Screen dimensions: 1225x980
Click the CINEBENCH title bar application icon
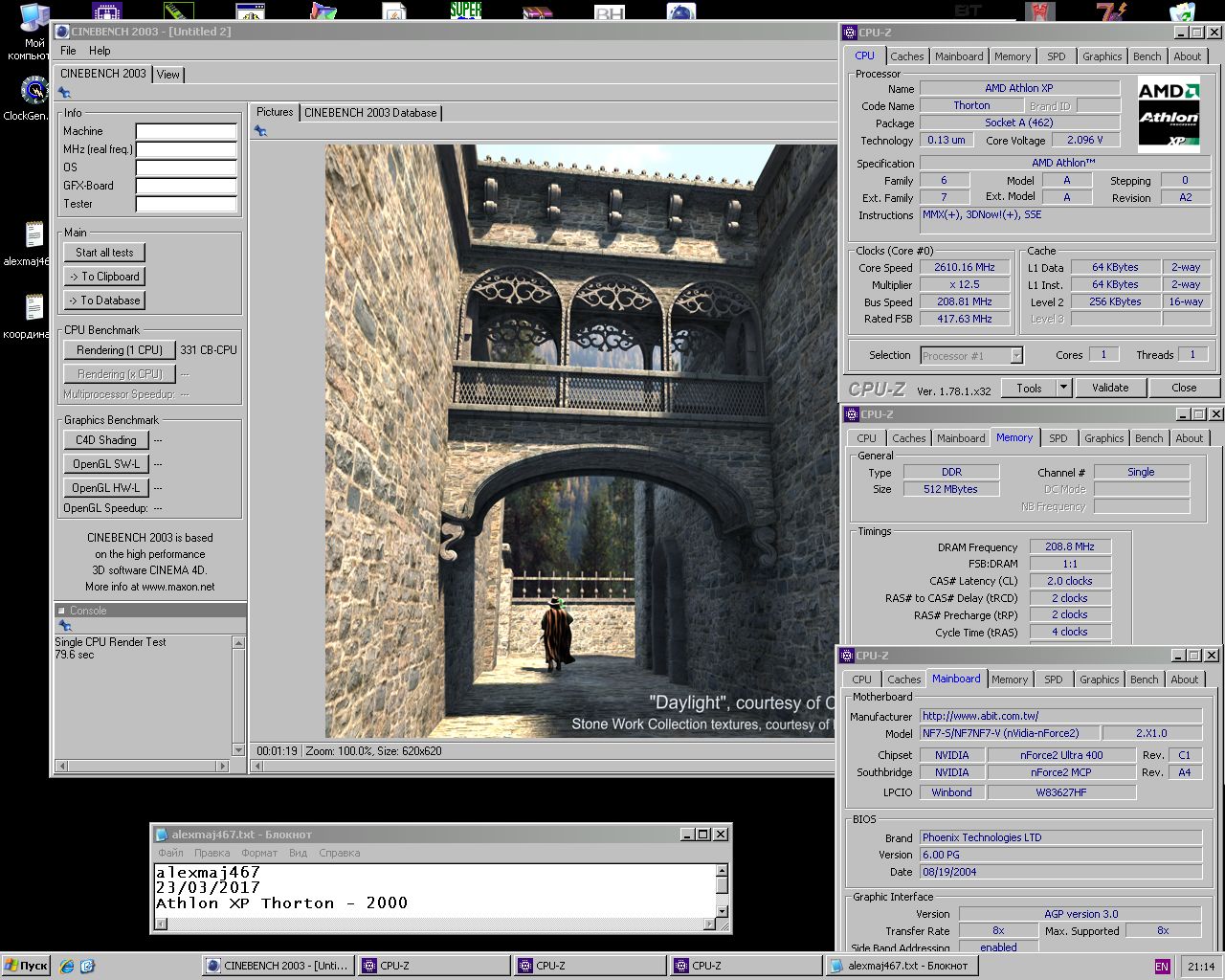(x=63, y=32)
